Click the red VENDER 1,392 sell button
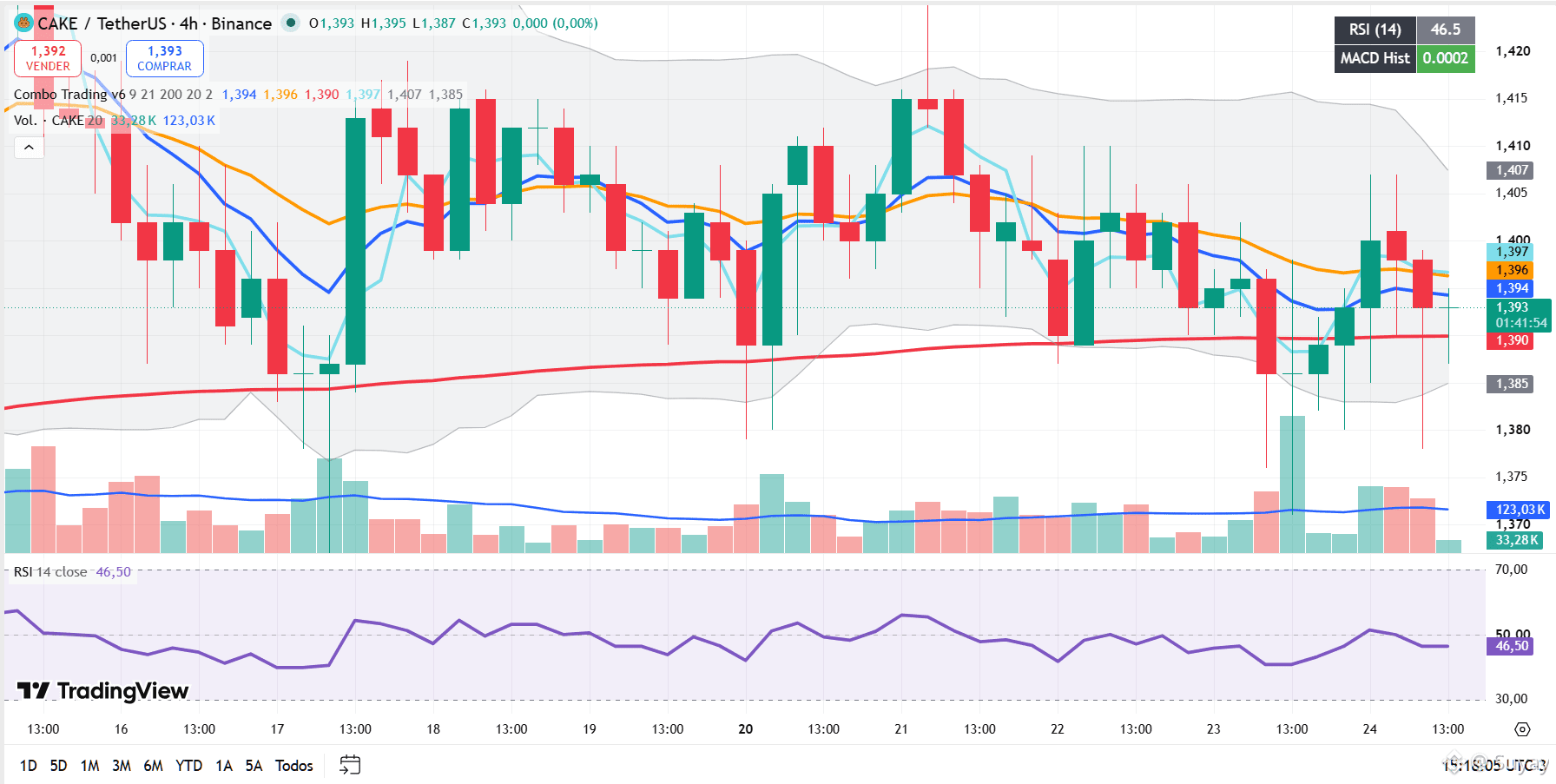The width and height of the screenshot is (1556, 784). pyautogui.click(x=48, y=58)
